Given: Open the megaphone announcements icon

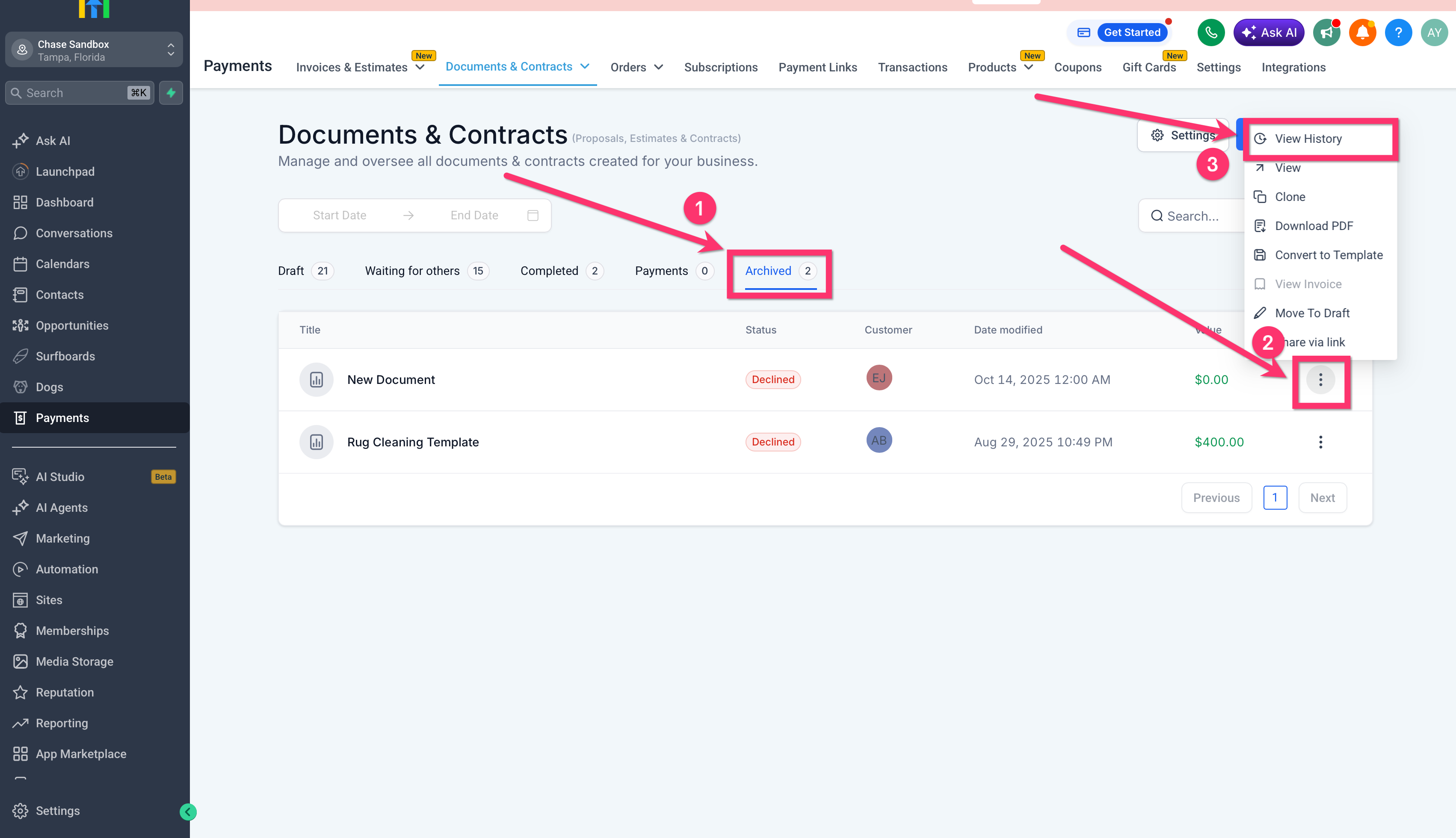Looking at the screenshot, I should tap(1326, 33).
